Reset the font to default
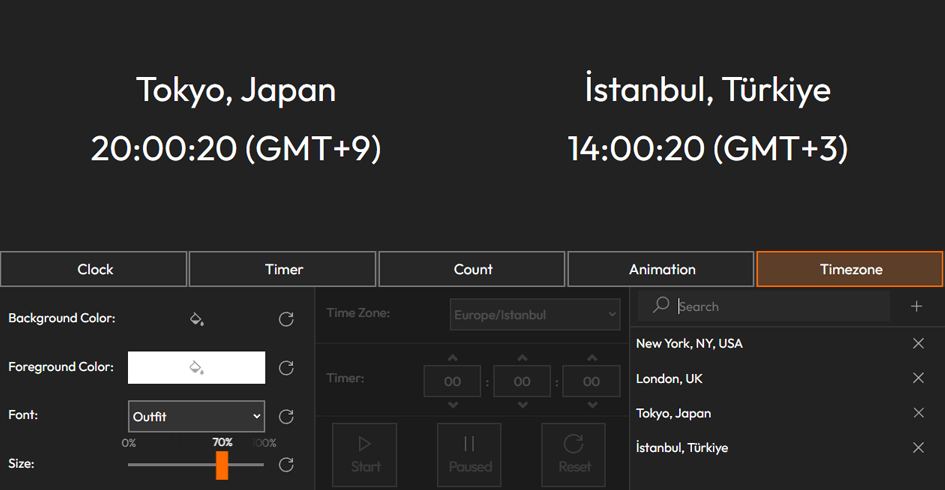945x490 pixels. 286,416
